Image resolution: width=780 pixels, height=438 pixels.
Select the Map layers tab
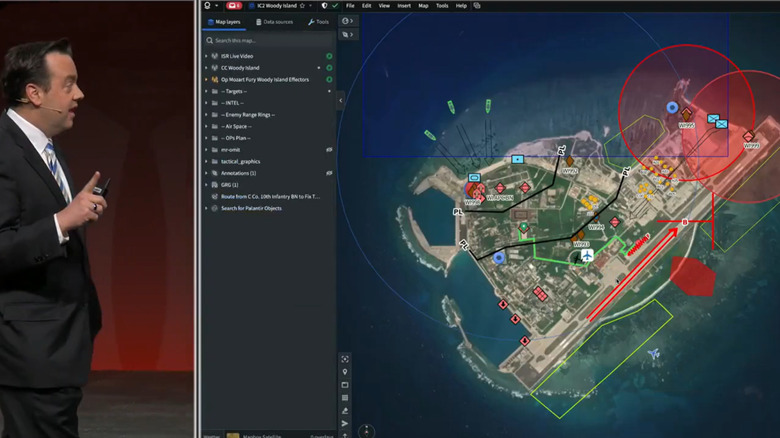224,22
